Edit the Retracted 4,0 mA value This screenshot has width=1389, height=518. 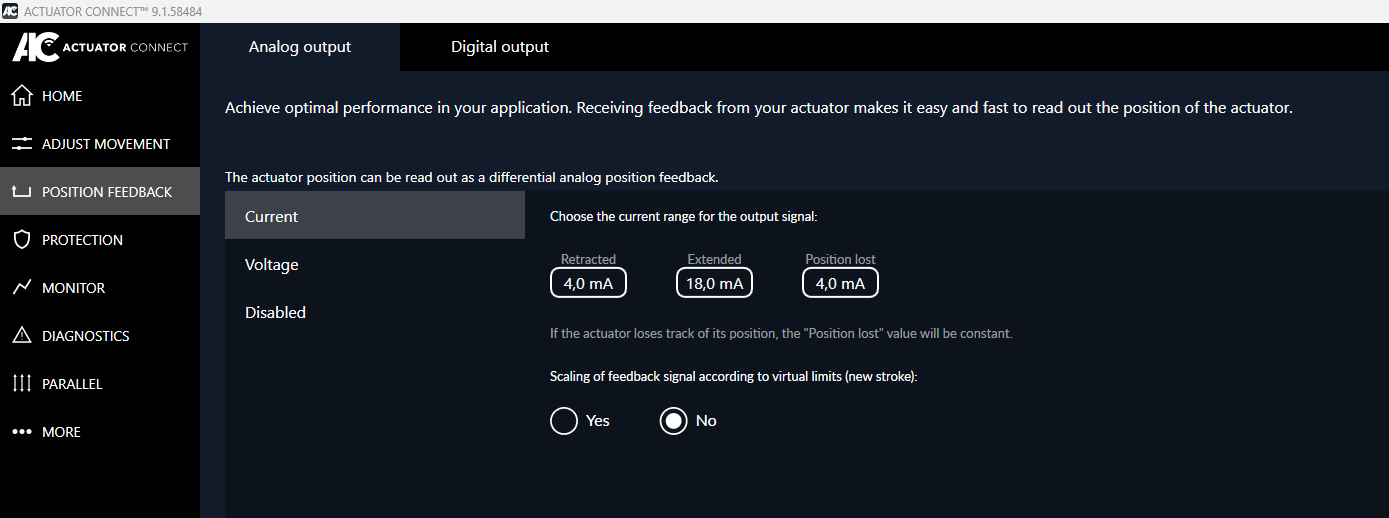coord(588,283)
